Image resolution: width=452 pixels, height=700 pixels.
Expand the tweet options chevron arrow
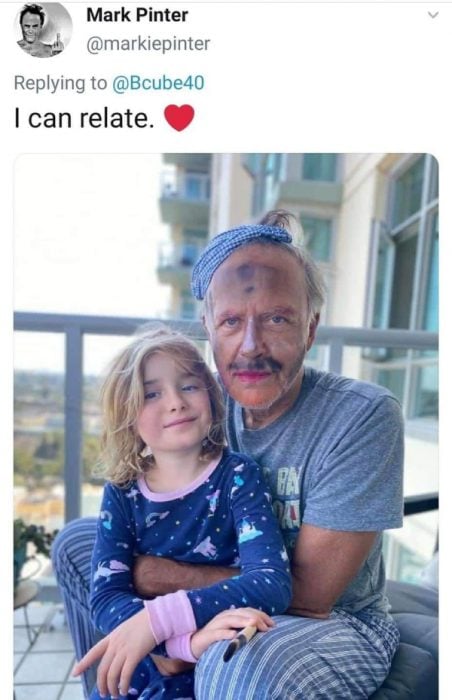(433, 15)
